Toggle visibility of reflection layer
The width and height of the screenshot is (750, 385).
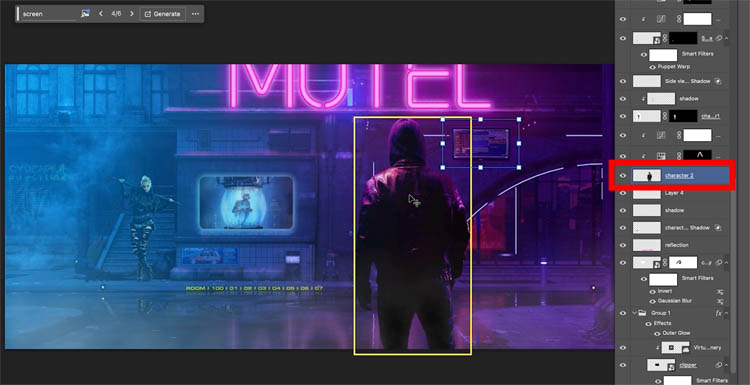click(x=623, y=245)
